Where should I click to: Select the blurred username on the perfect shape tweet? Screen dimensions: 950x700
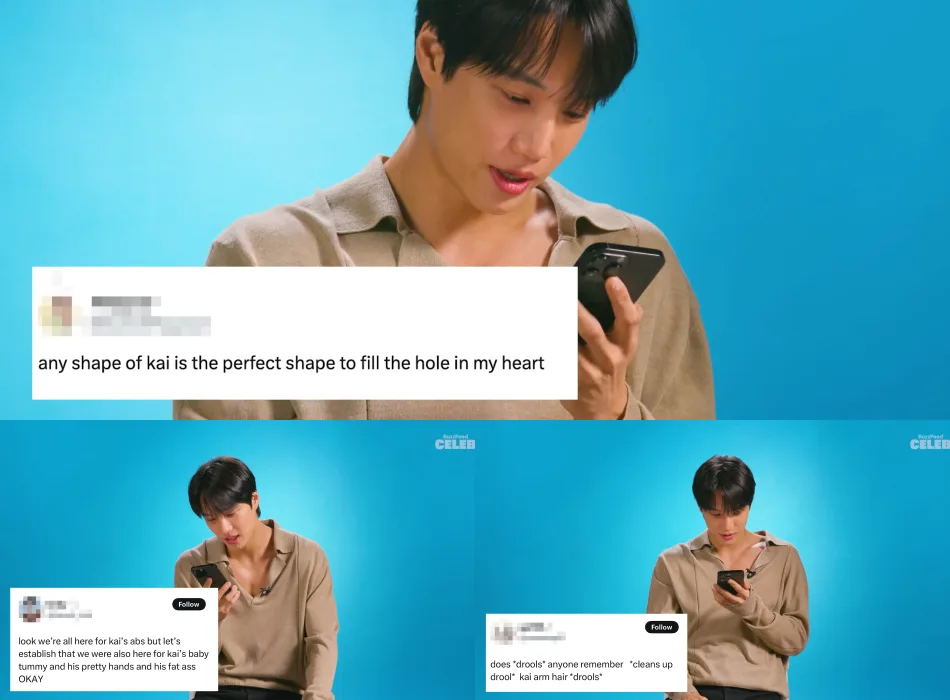[150, 316]
